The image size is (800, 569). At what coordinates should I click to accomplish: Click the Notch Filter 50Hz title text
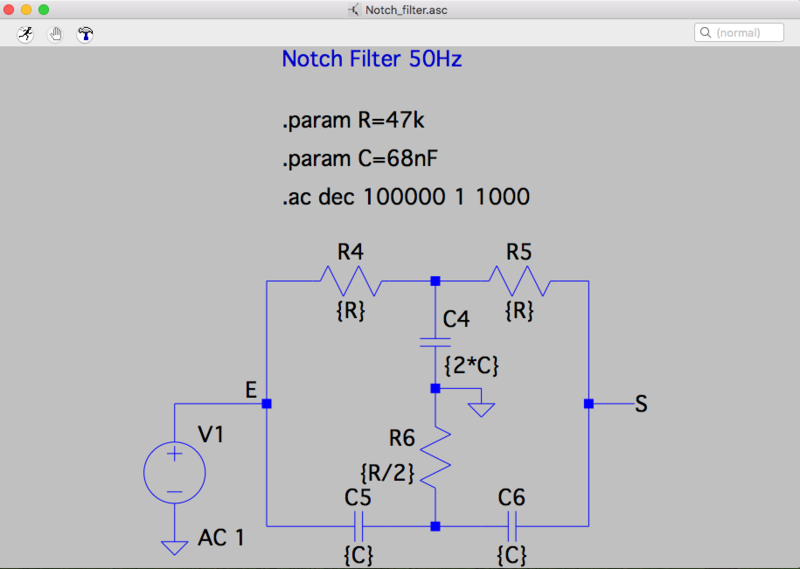(x=371, y=59)
